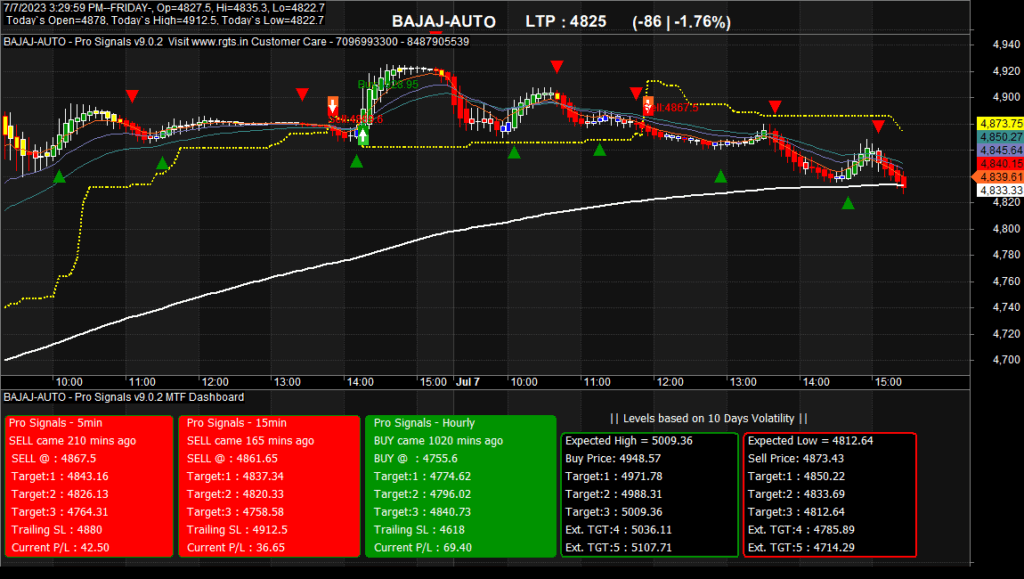This screenshot has height=579, width=1024.
Task: Click the yellow 4,873.75 price tag
Action: (1000, 123)
